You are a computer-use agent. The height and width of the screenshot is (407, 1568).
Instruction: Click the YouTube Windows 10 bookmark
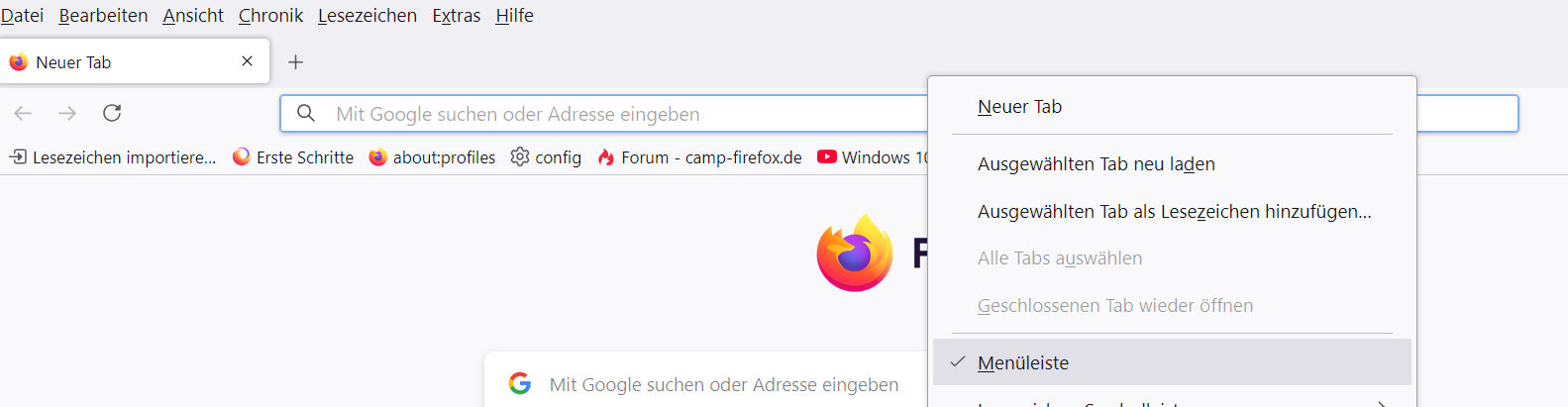(874, 157)
